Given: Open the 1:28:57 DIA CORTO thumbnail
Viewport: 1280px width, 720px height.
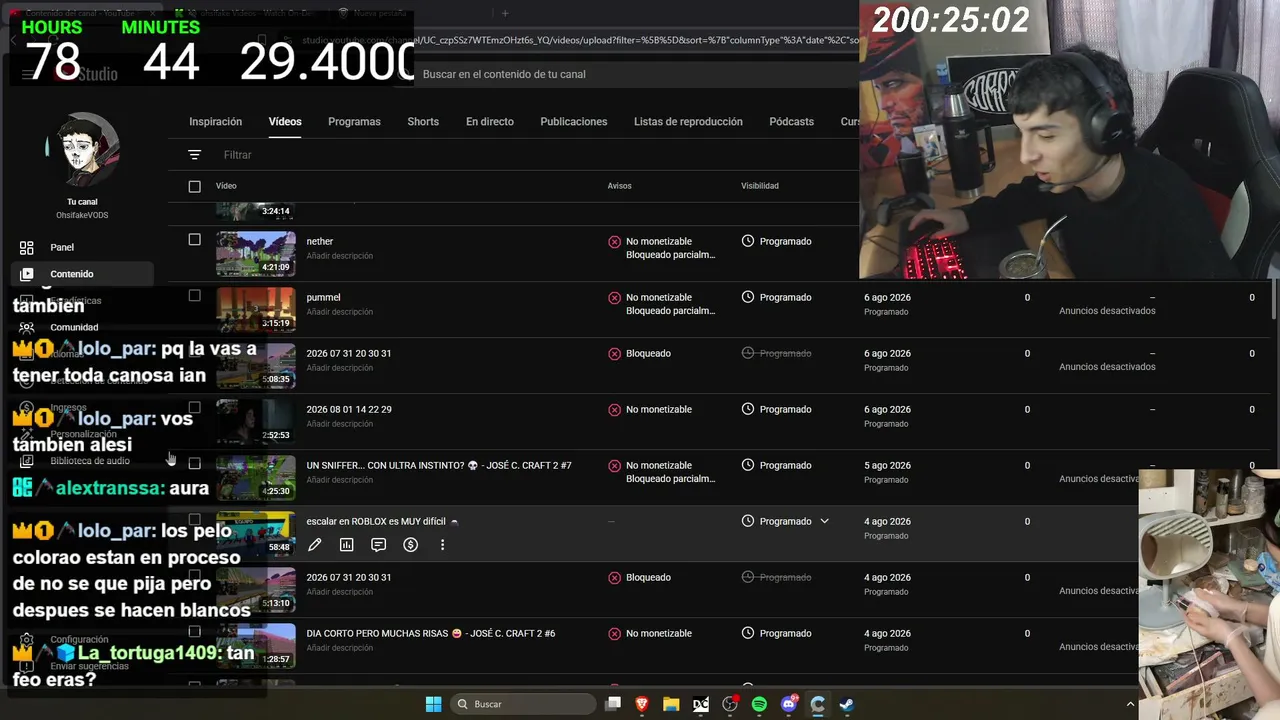Looking at the screenshot, I should point(256,646).
